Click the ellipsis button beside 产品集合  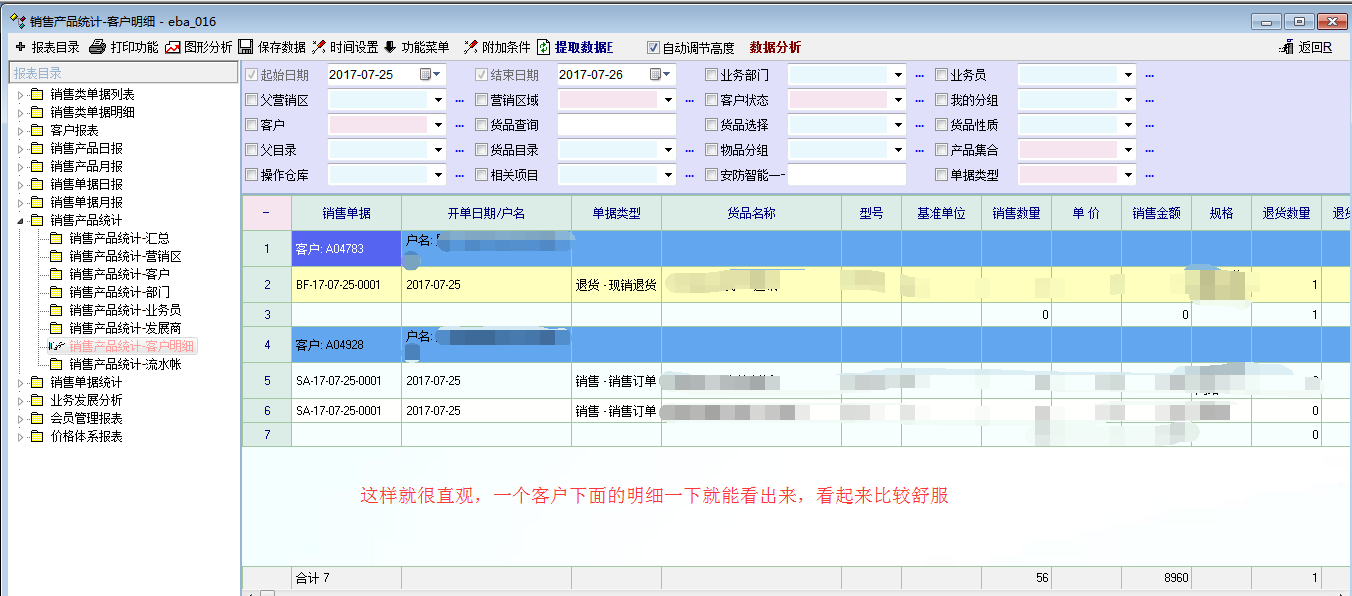(x=1149, y=150)
